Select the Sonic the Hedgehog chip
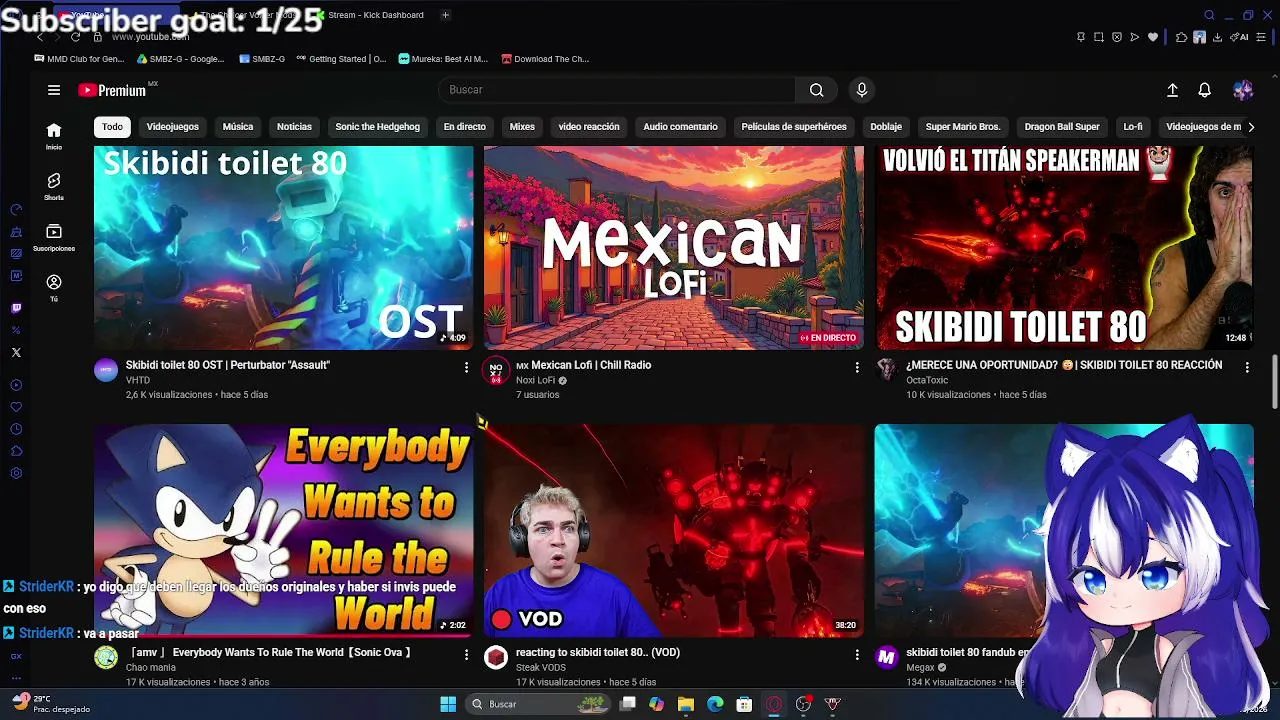This screenshot has width=1280, height=720. pos(378,127)
